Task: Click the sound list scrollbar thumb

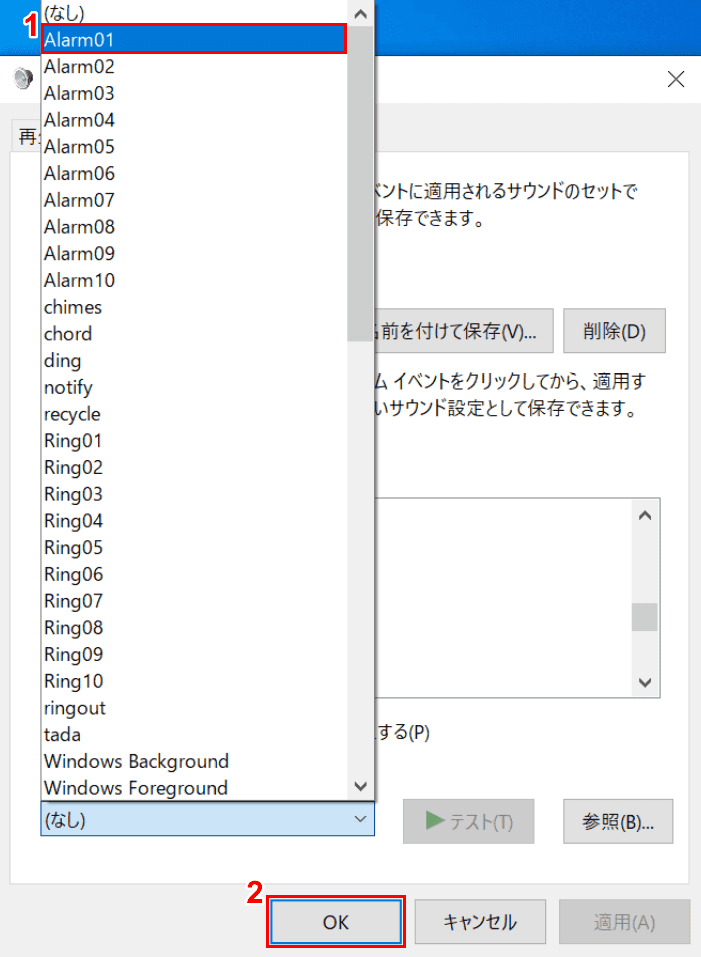Action: tap(361, 183)
